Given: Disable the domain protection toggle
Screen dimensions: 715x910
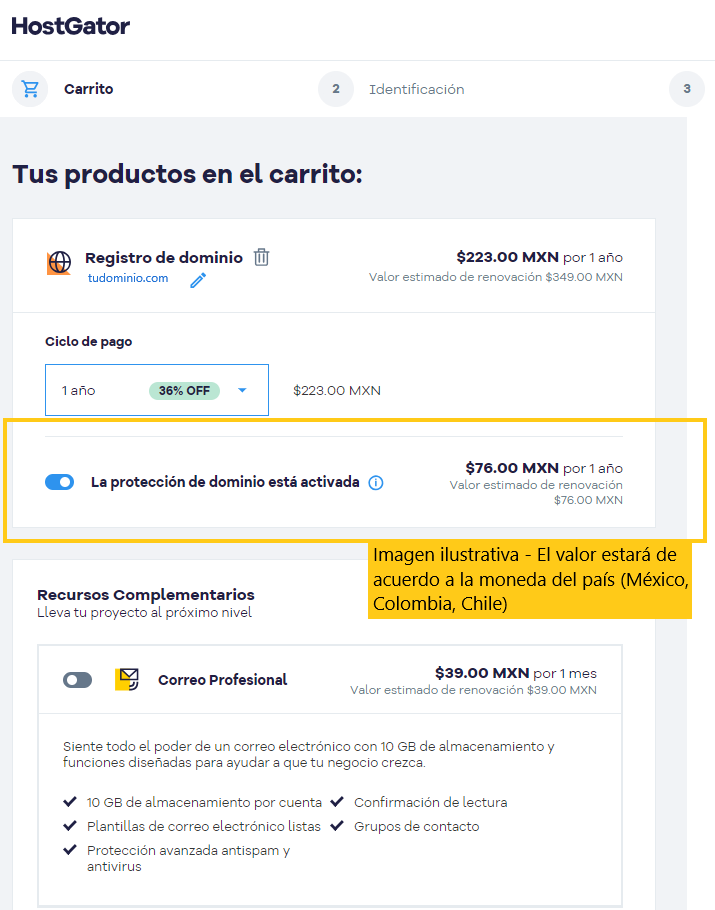Looking at the screenshot, I should pos(60,482).
